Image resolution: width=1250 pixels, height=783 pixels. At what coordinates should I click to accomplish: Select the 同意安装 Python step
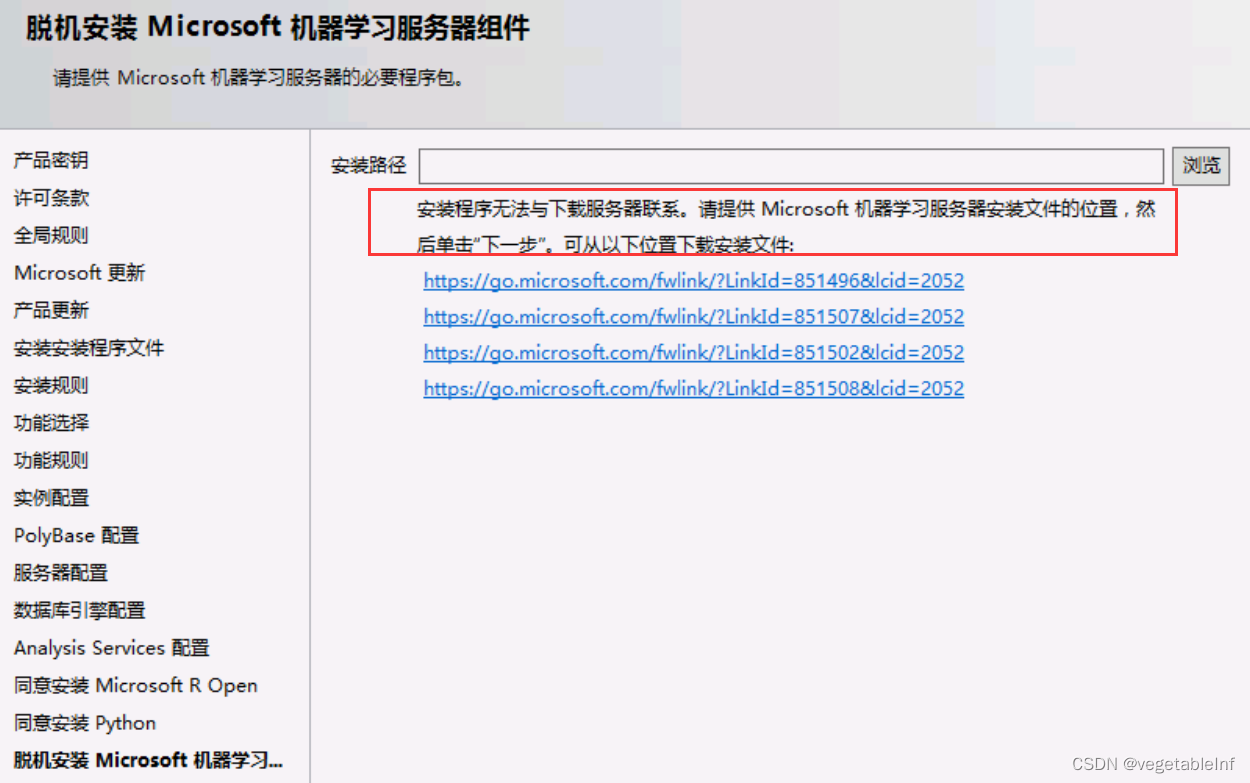pyautogui.click(x=85, y=723)
